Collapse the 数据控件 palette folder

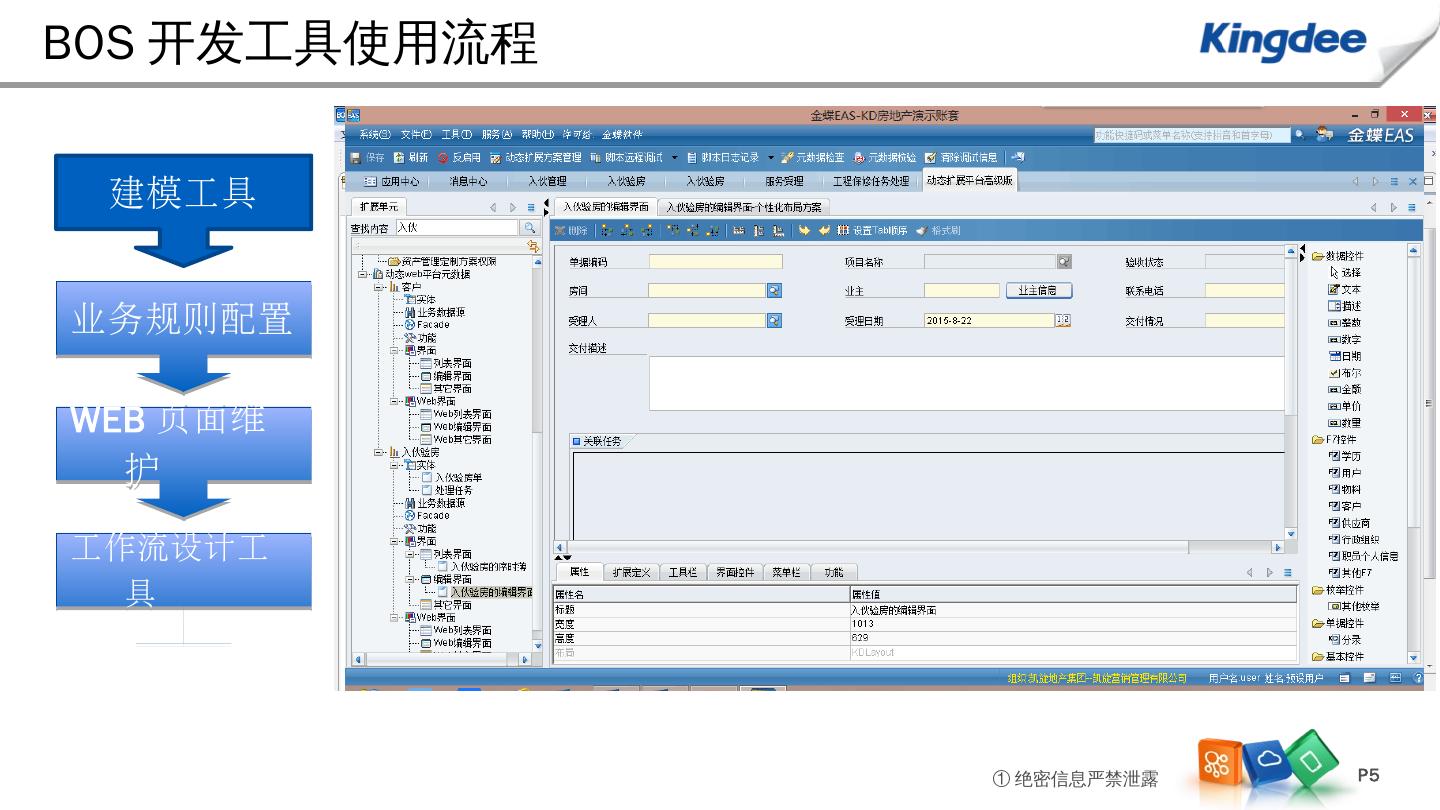[1318, 256]
